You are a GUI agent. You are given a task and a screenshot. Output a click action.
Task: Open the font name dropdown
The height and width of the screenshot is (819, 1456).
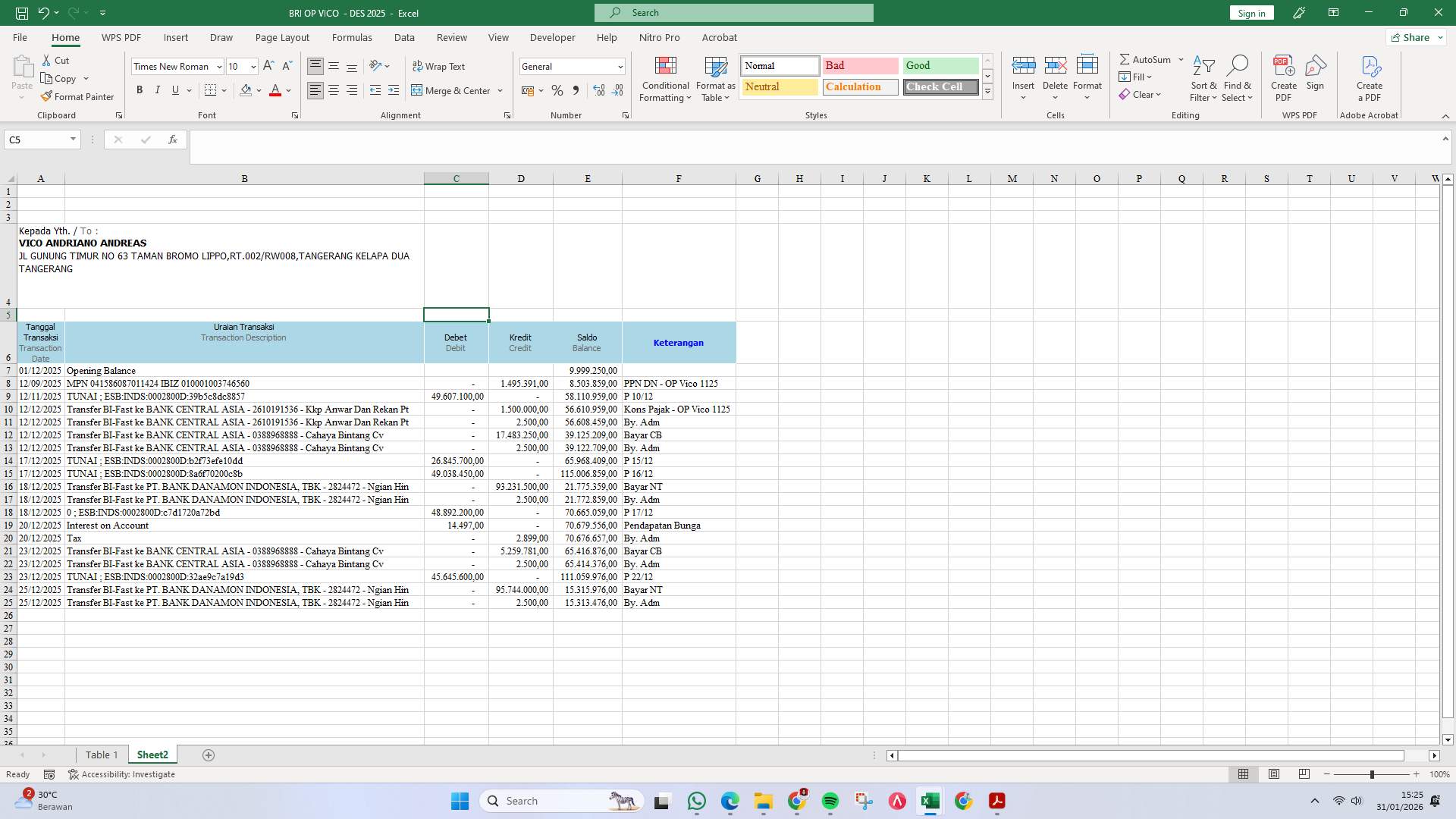[218, 66]
